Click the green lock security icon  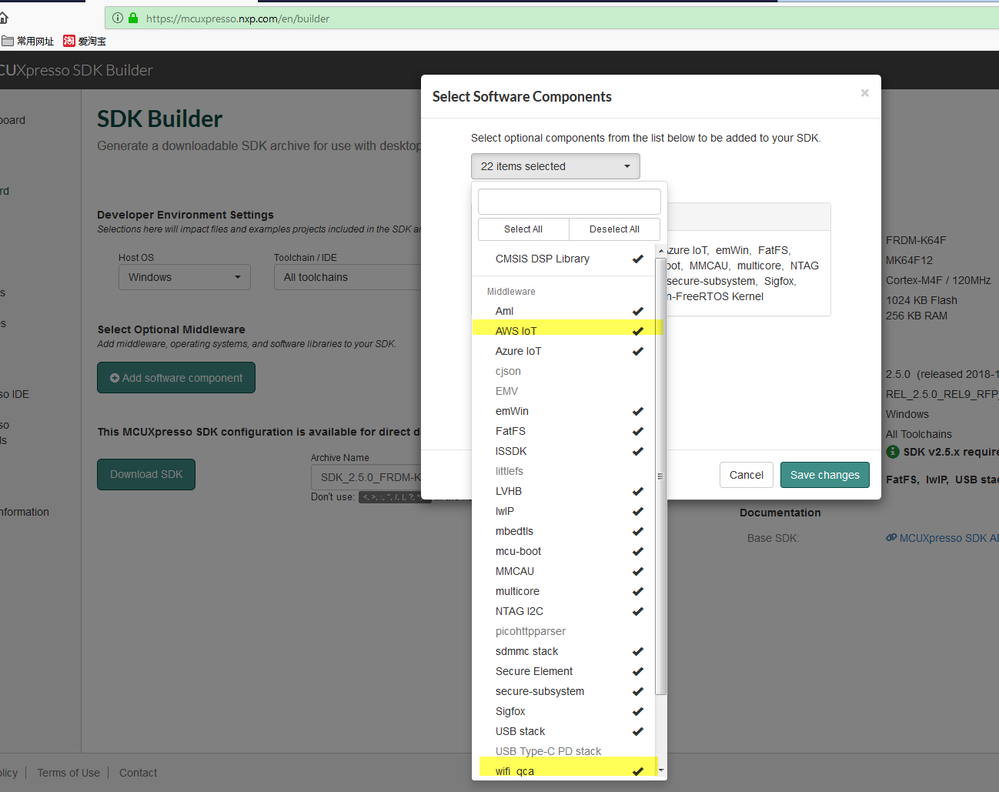133,18
